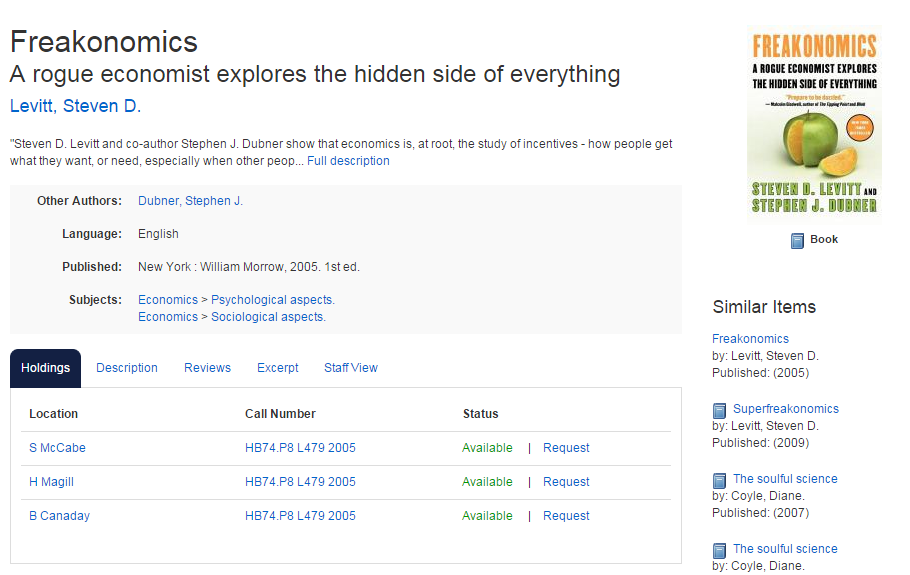Request the S McCabe copy

566,448
